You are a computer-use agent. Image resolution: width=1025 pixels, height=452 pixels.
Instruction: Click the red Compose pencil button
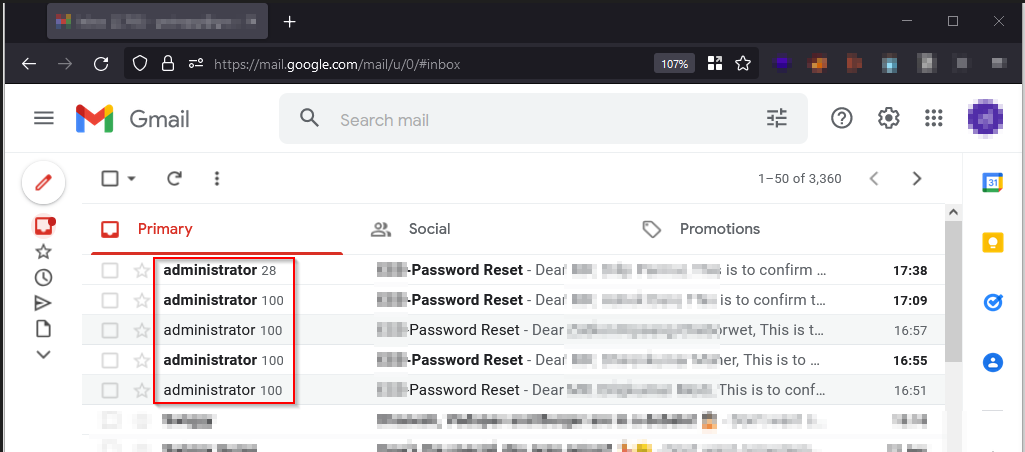coord(43,182)
